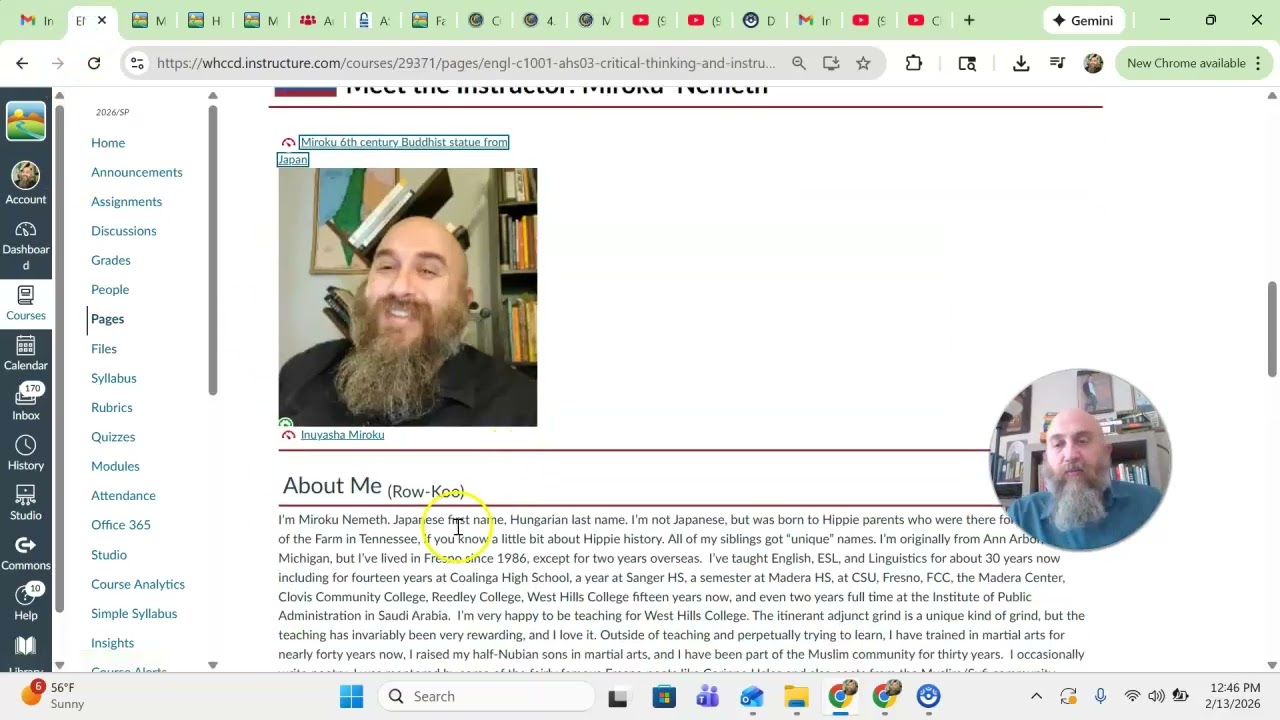The width and height of the screenshot is (1280, 720).
Task: Open the Chrome profile avatar
Action: click(1093, 63)
